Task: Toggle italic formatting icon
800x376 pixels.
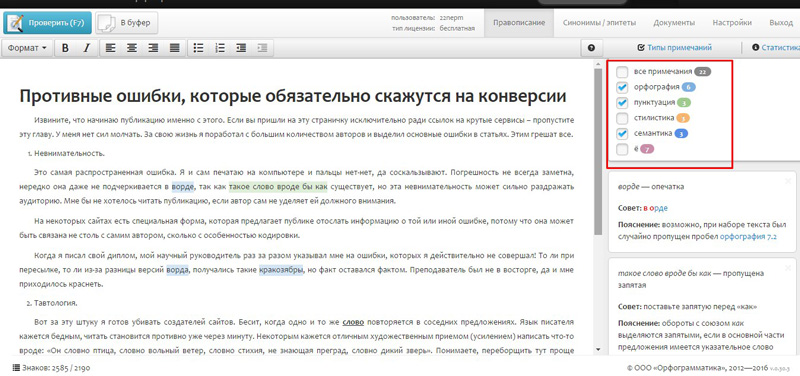Action: (x=86, y=48)
